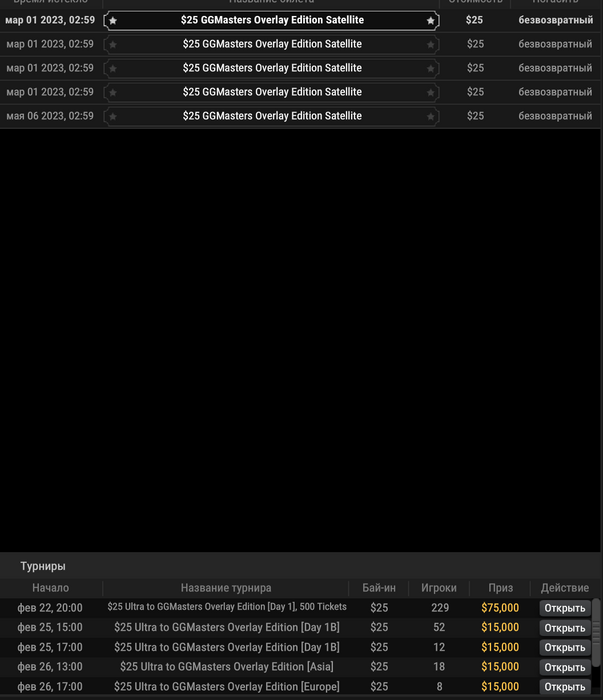
Task: Sort tournaments by Приз column
Action: [500, 588]
